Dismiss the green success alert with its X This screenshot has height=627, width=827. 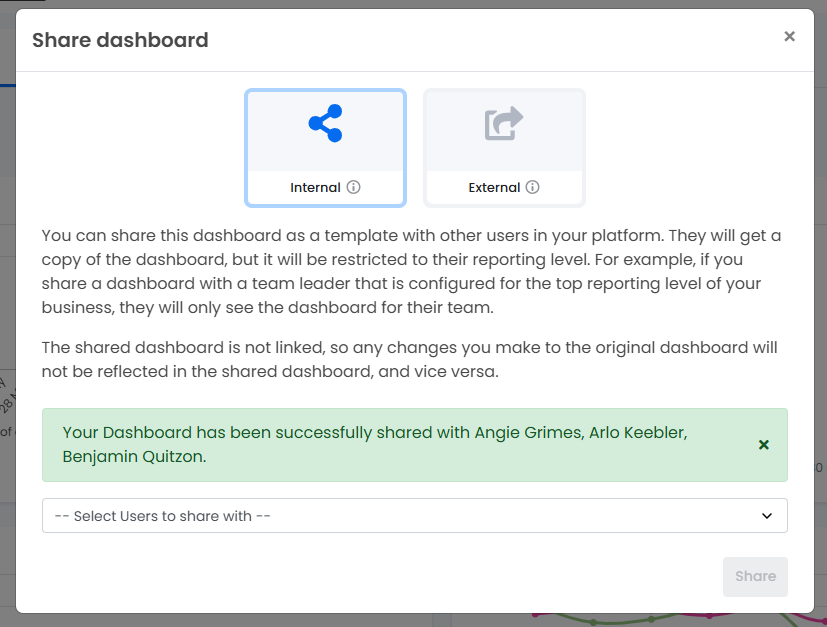click(x=763, y=445)
